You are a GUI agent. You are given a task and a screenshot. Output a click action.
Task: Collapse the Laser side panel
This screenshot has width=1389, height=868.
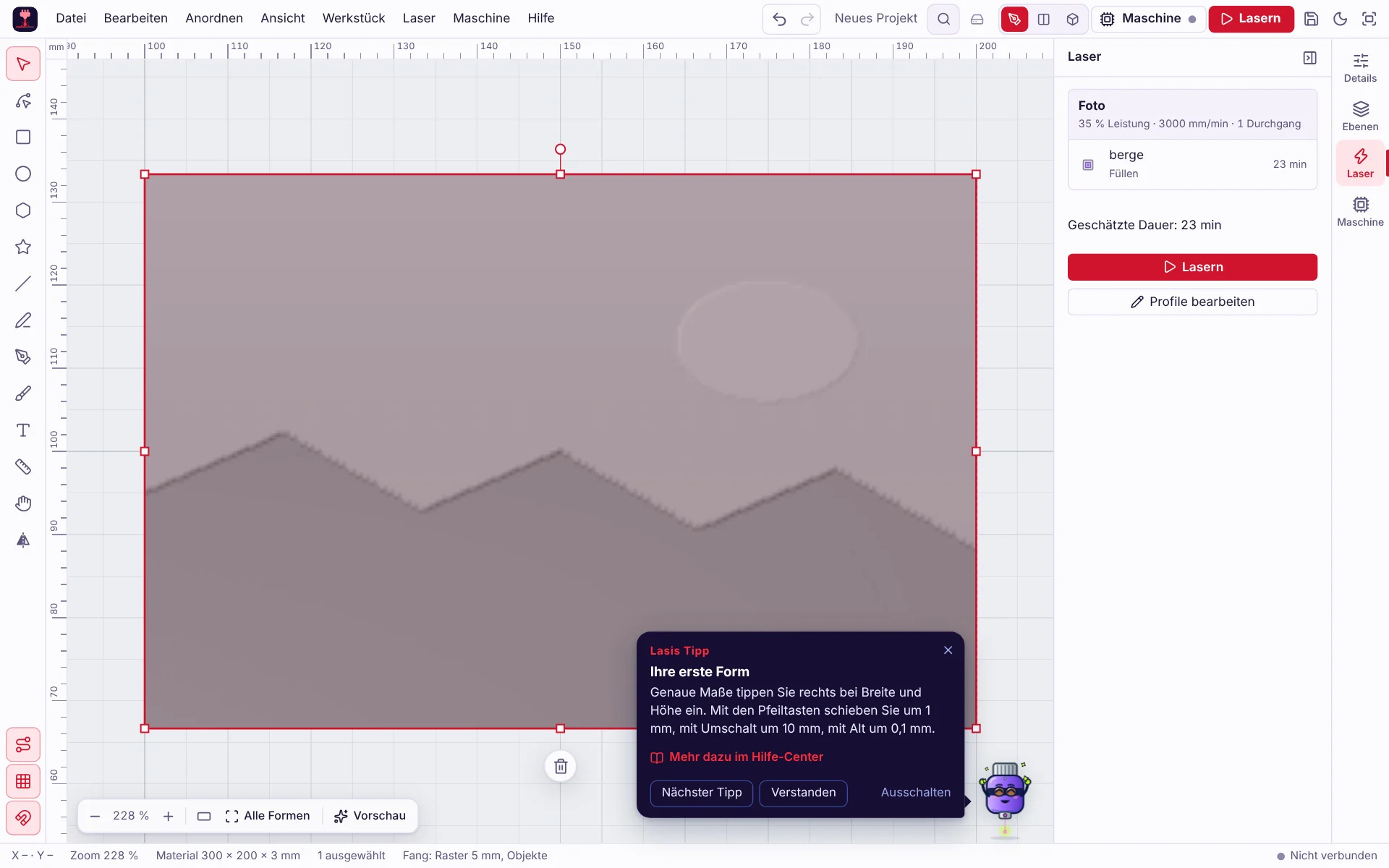click(1309, 58)
